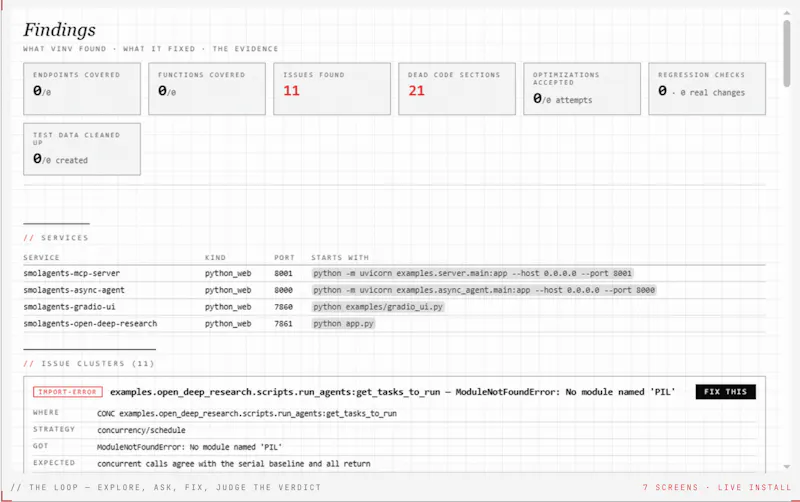
Task: Click the python examples/gradio_ui.py command
Action: click(x=378, y=307)
